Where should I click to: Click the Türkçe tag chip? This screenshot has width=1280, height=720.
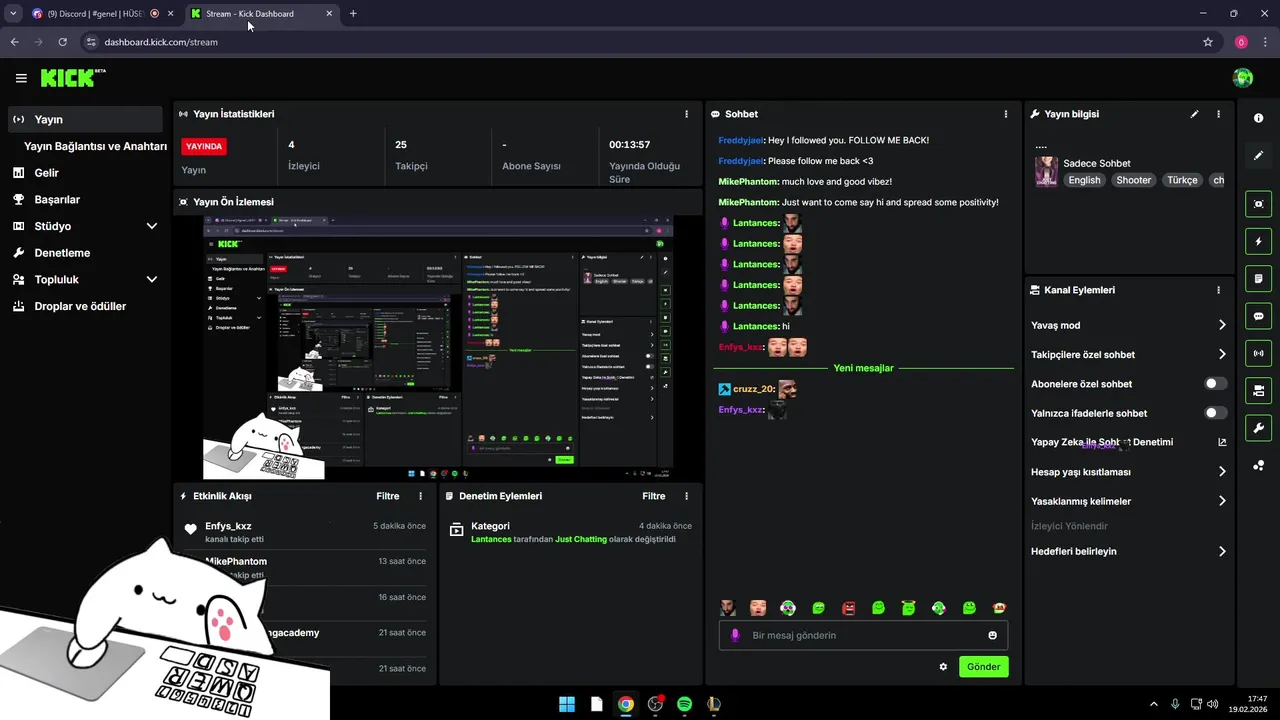(1182, 180)
